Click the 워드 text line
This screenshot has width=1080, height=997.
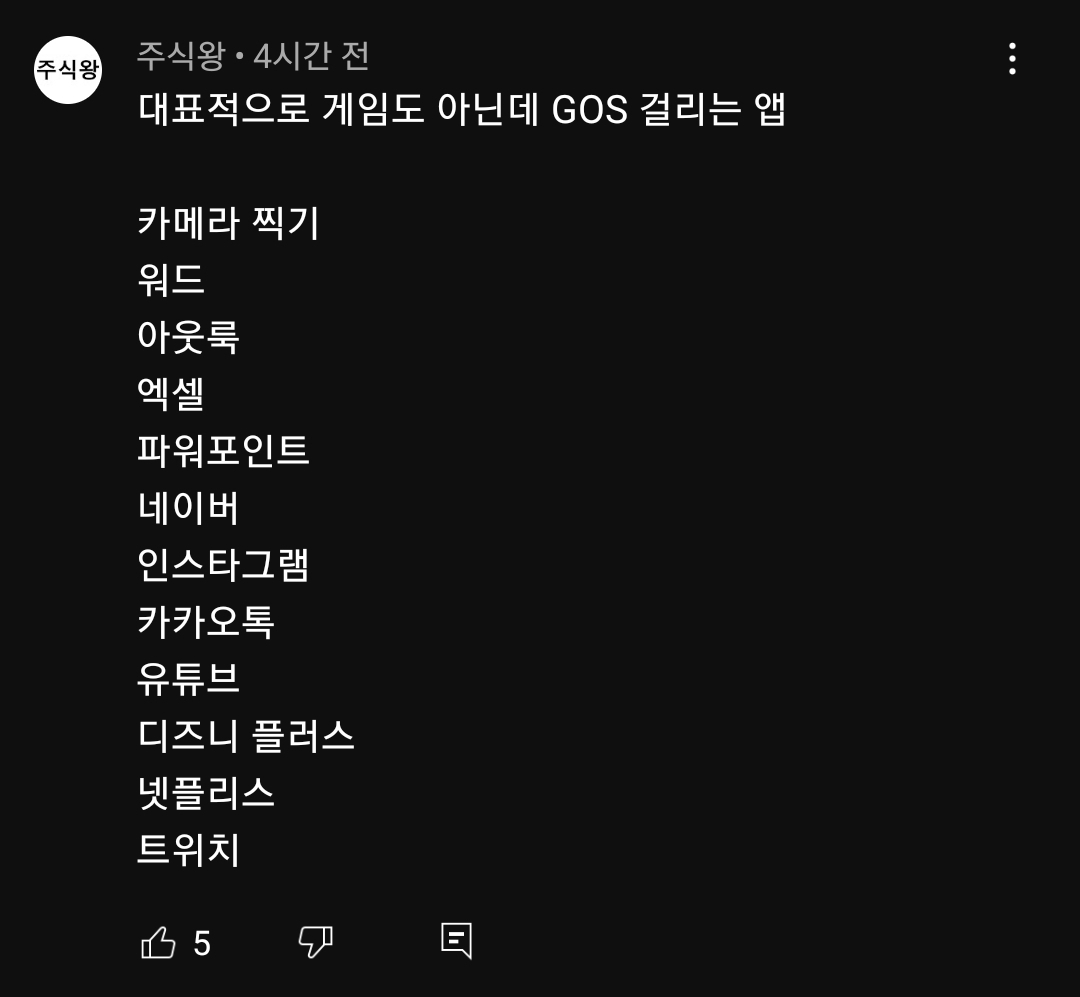coord(171,280)
